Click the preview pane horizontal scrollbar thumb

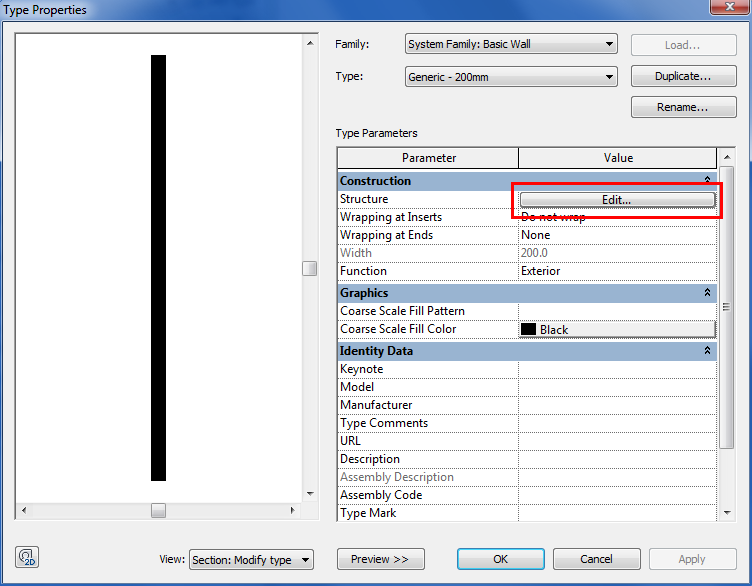pos(158,510)
